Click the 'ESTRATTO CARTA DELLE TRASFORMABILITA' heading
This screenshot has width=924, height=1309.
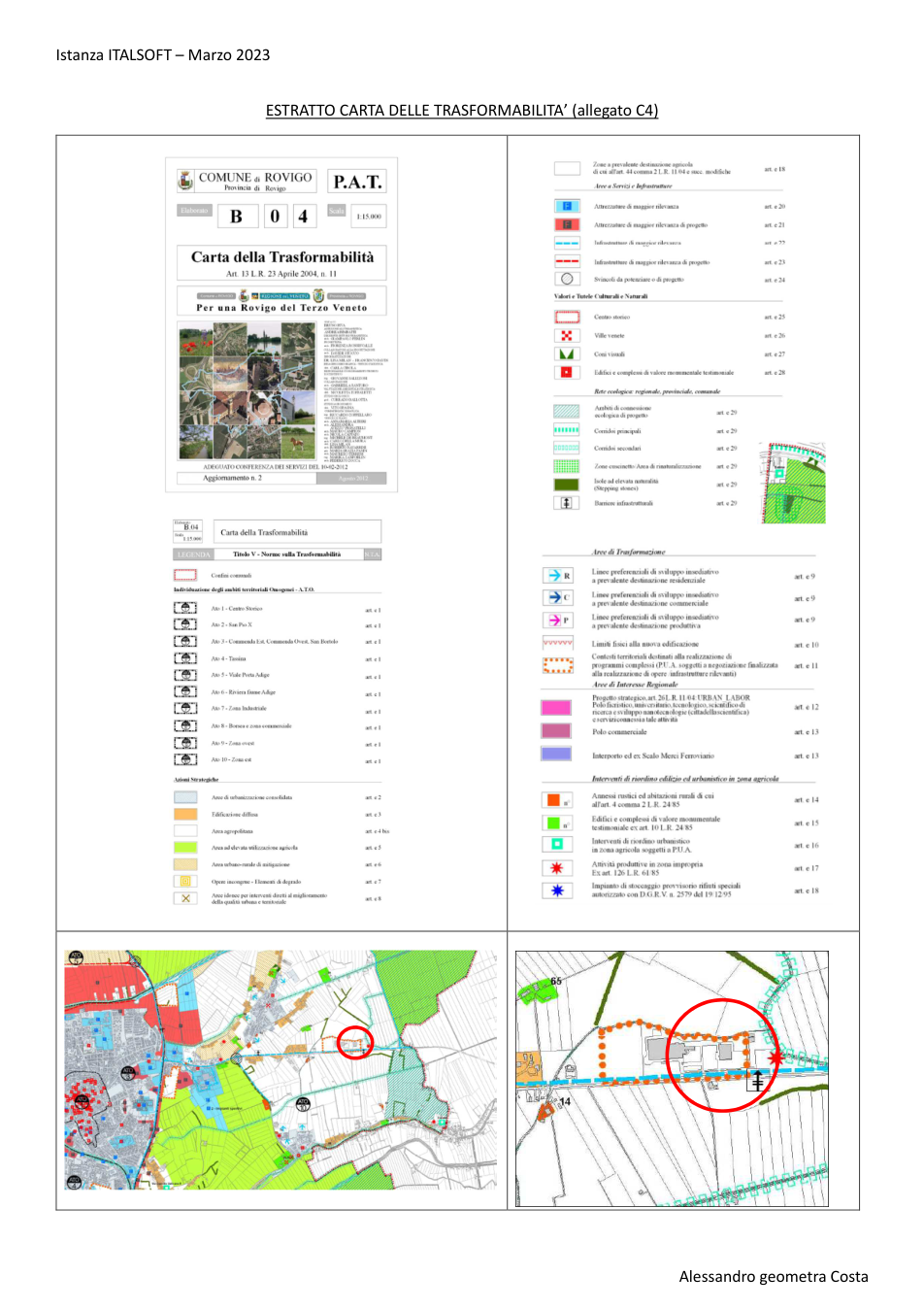(x=462, y=111)
